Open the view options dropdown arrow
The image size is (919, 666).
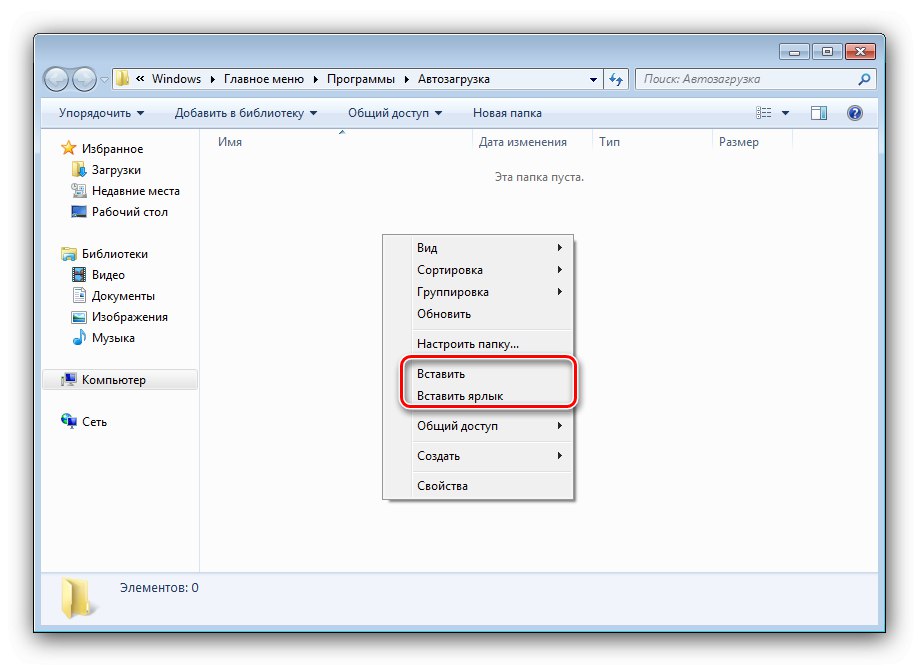coord(785,113)
